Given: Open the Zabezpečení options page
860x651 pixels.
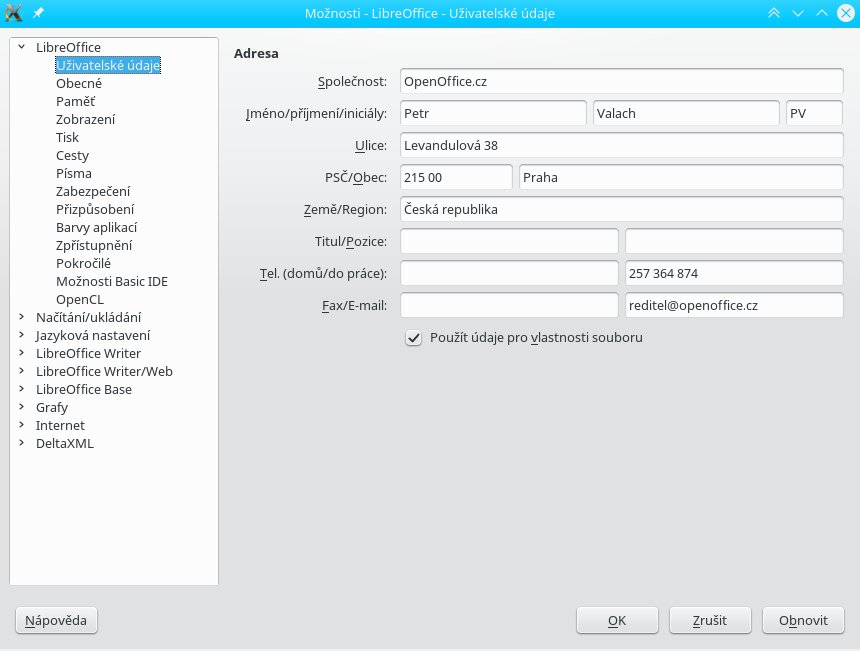Looking at the screenshot, I should (93, 191).
